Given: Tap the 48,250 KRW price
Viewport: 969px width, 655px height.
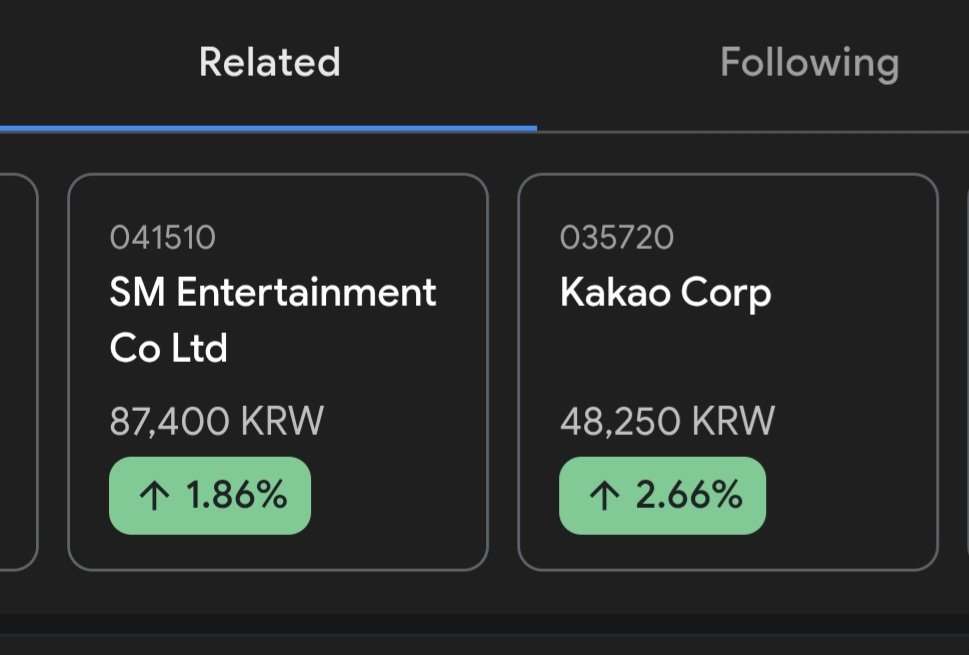Looking at the screenshot, I should (x=667, y=421).
